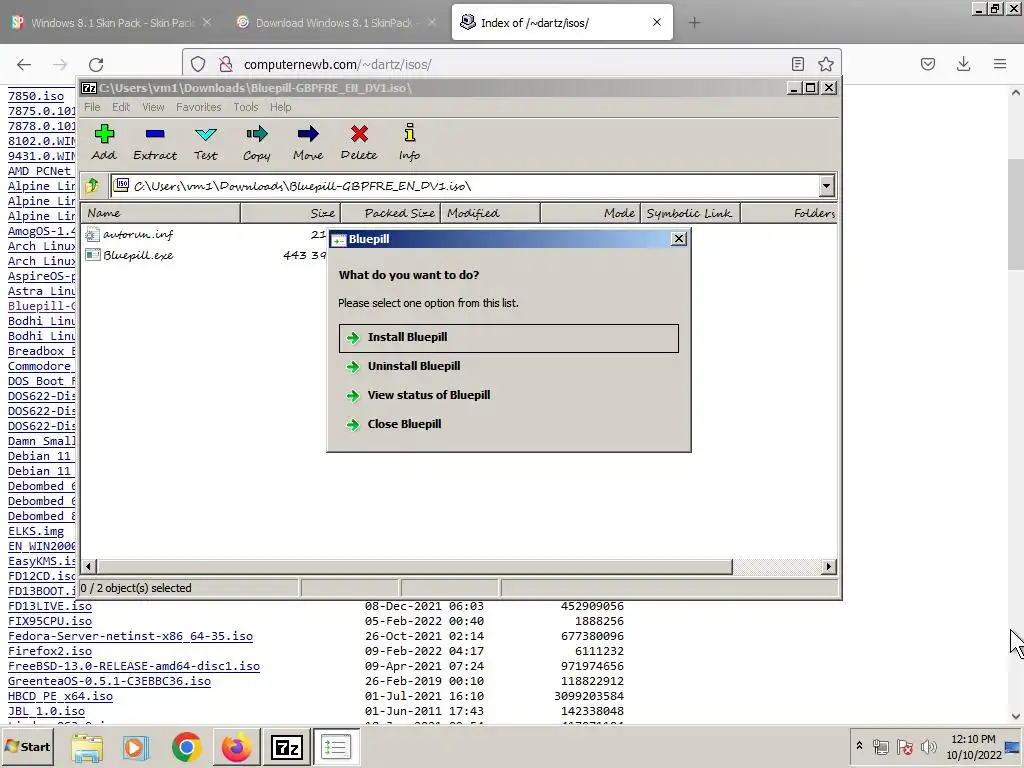Viewport: 1024px width, 768px height.
Task: Click the Extract toolbar icon in 7-Zip
Action: tap(155, 135)
